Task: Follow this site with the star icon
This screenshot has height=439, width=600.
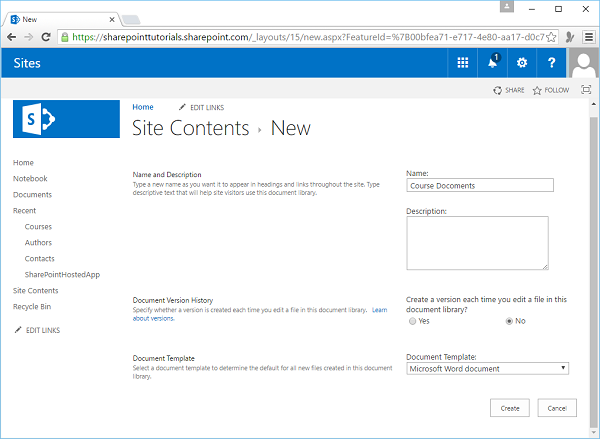Action: pos(551,90)
